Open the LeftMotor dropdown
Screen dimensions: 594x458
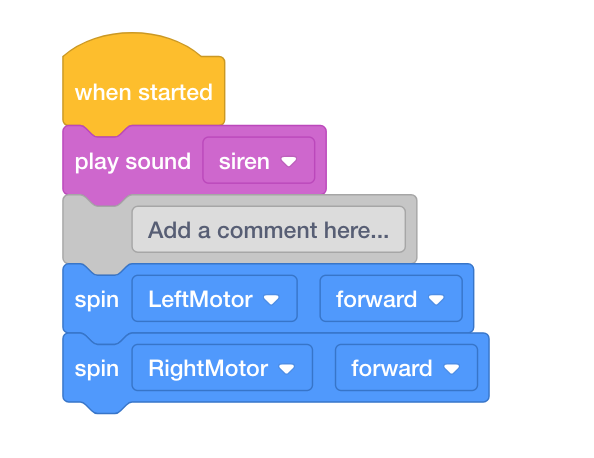point(214,299)
